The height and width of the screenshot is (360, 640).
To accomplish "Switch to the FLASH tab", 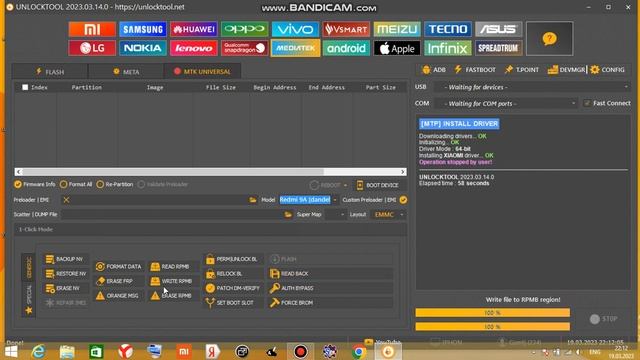I will coord(50,72).
